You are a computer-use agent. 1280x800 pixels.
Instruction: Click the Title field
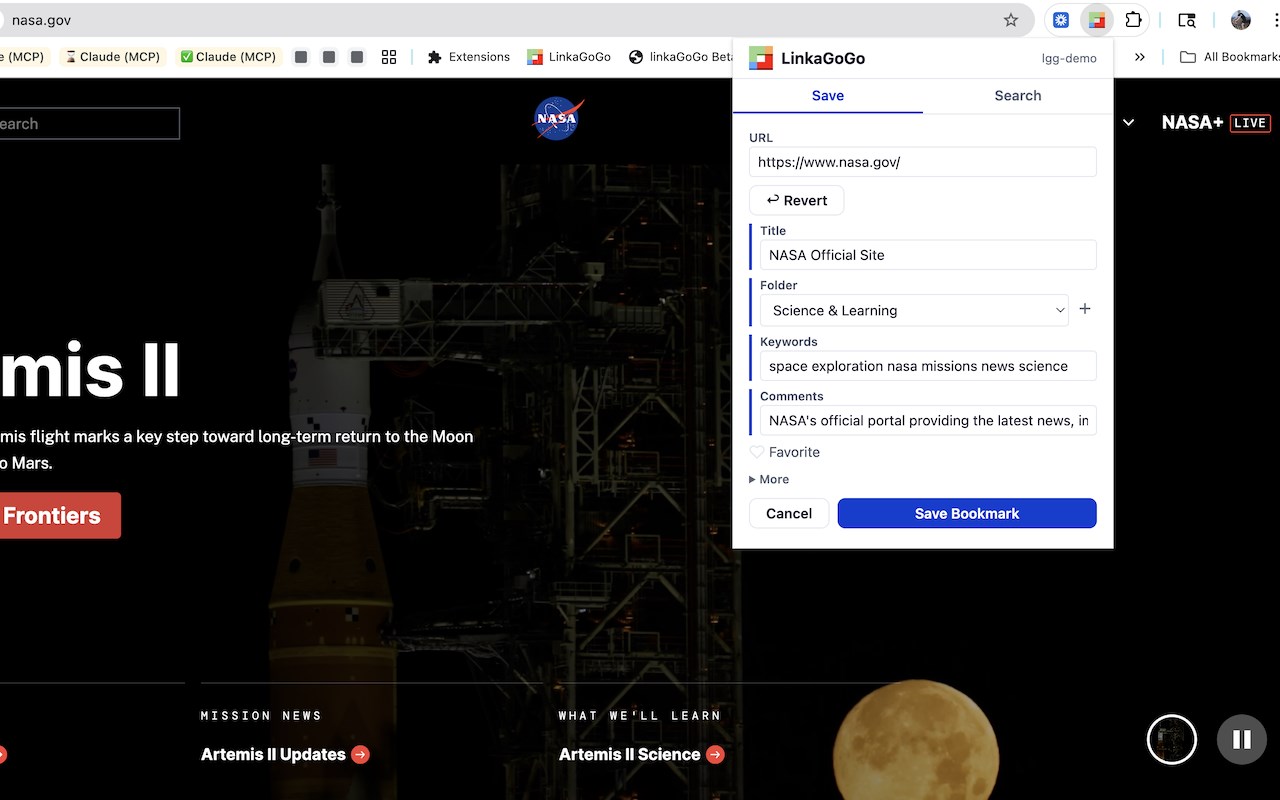(x=927, y=255)
